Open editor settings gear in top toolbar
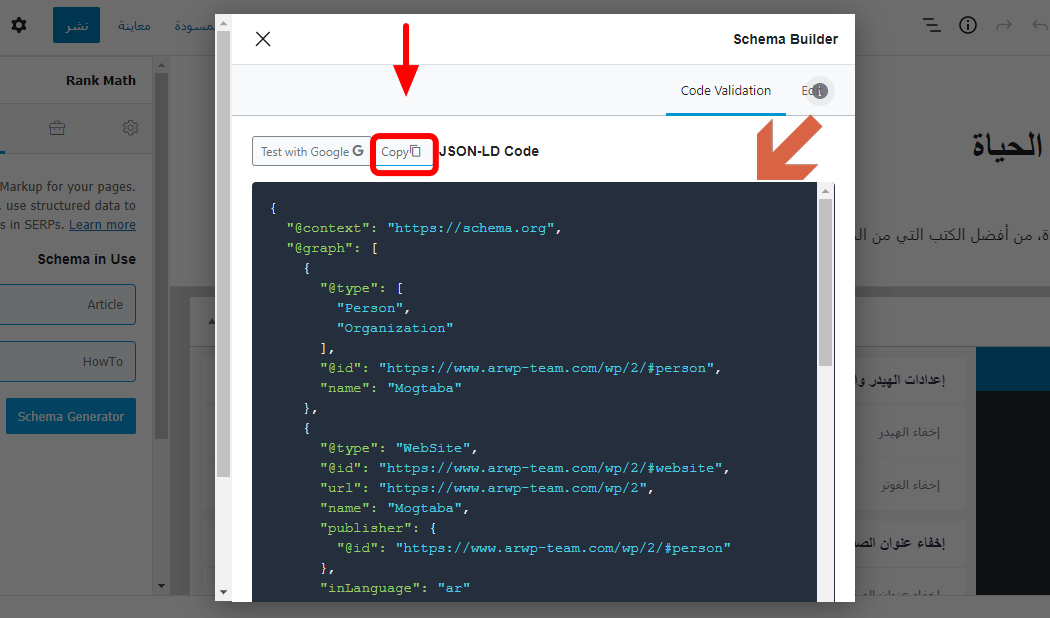The height and width of the screenshot is (618, 1050). tap(19, 25)
